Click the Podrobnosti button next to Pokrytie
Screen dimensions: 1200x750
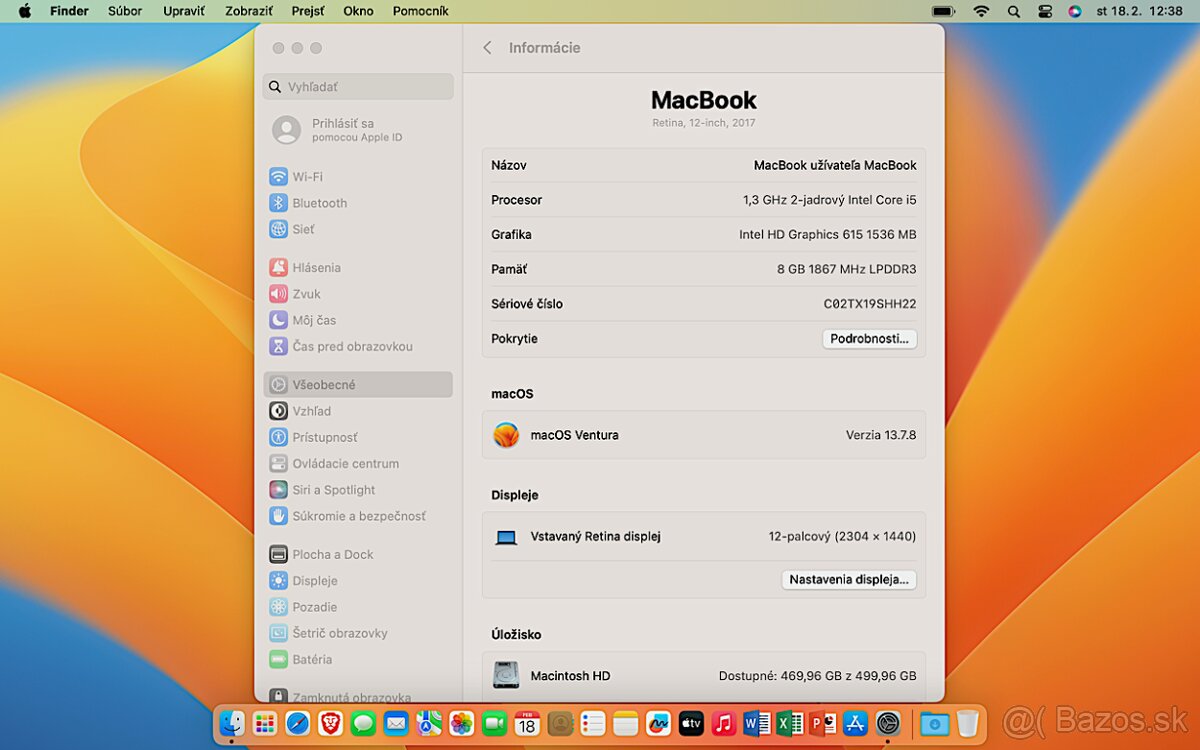[869, 338]
